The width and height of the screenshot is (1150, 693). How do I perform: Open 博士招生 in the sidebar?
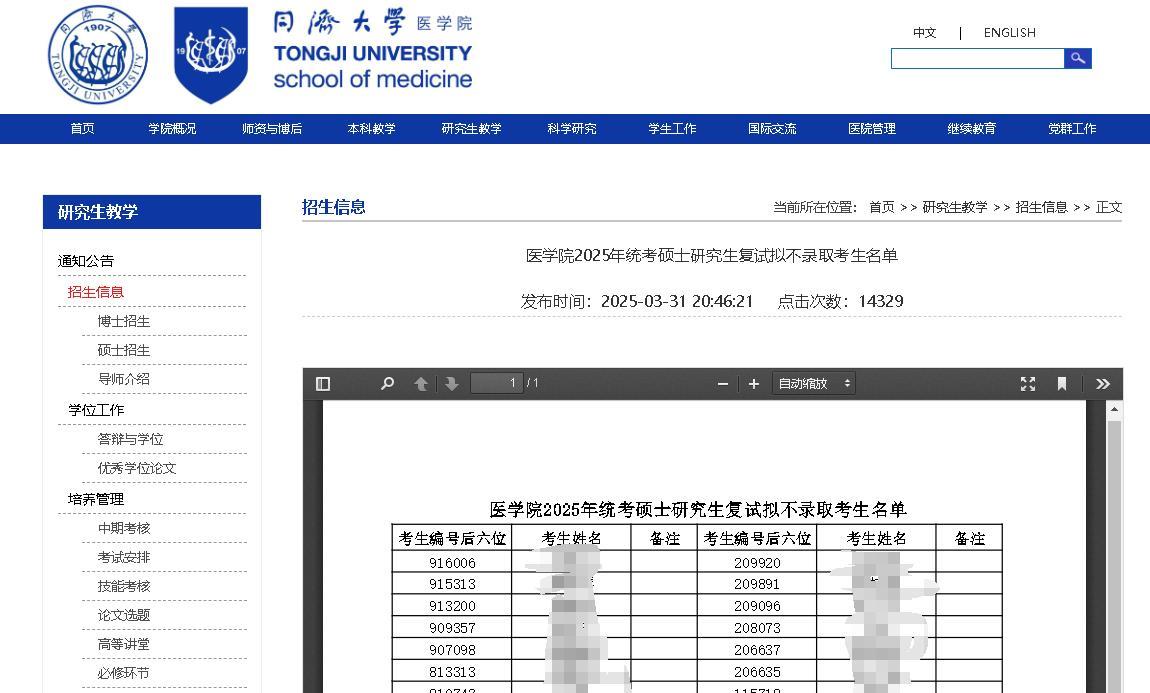coord(123,321)
